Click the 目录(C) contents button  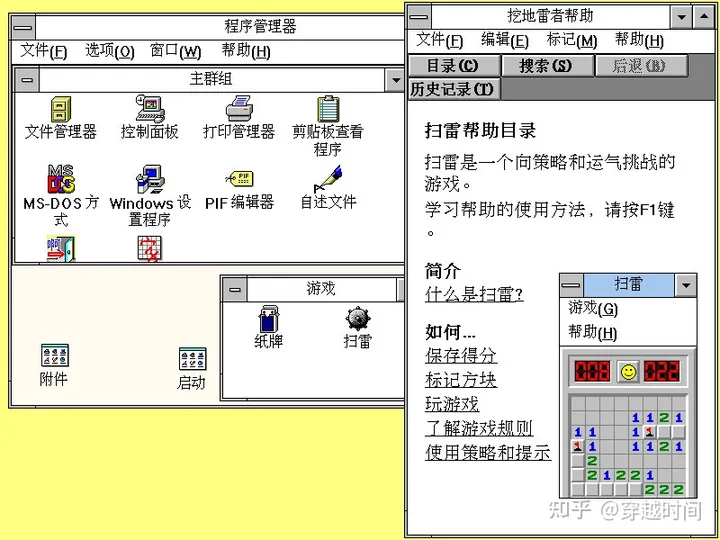tap(454, 66)
